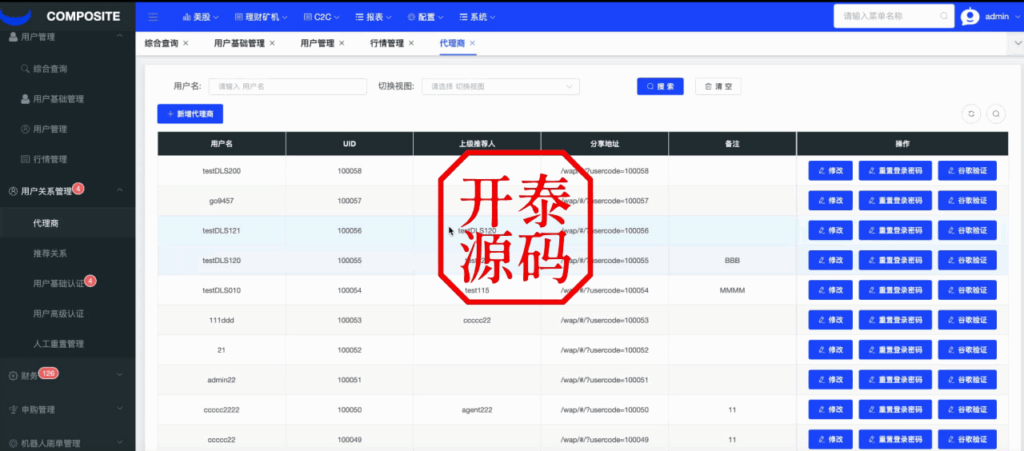Click 修改 for admin22
The image size is (1024, 451).
click(830, 380)
